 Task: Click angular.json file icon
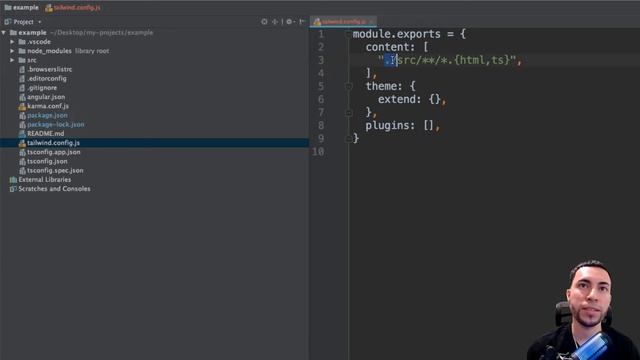coord(22,97)
